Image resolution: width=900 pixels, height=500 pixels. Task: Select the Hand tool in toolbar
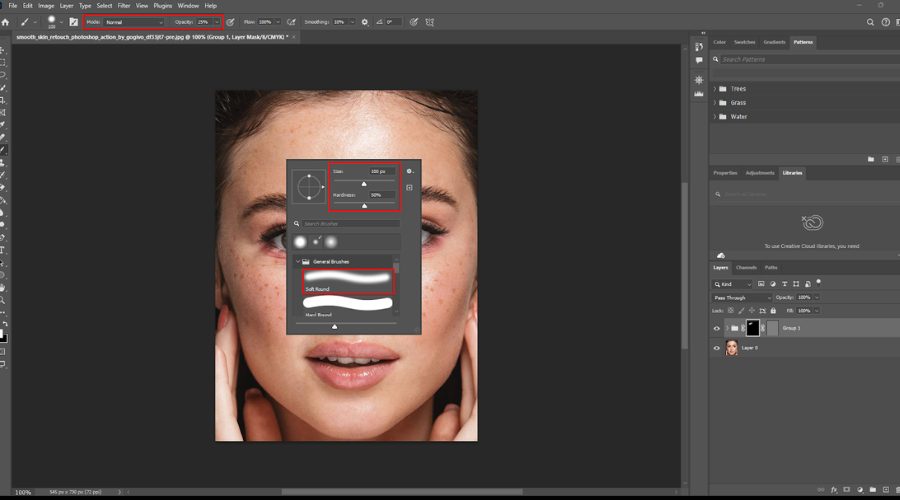pyautogui.click(x=2, y=287)
